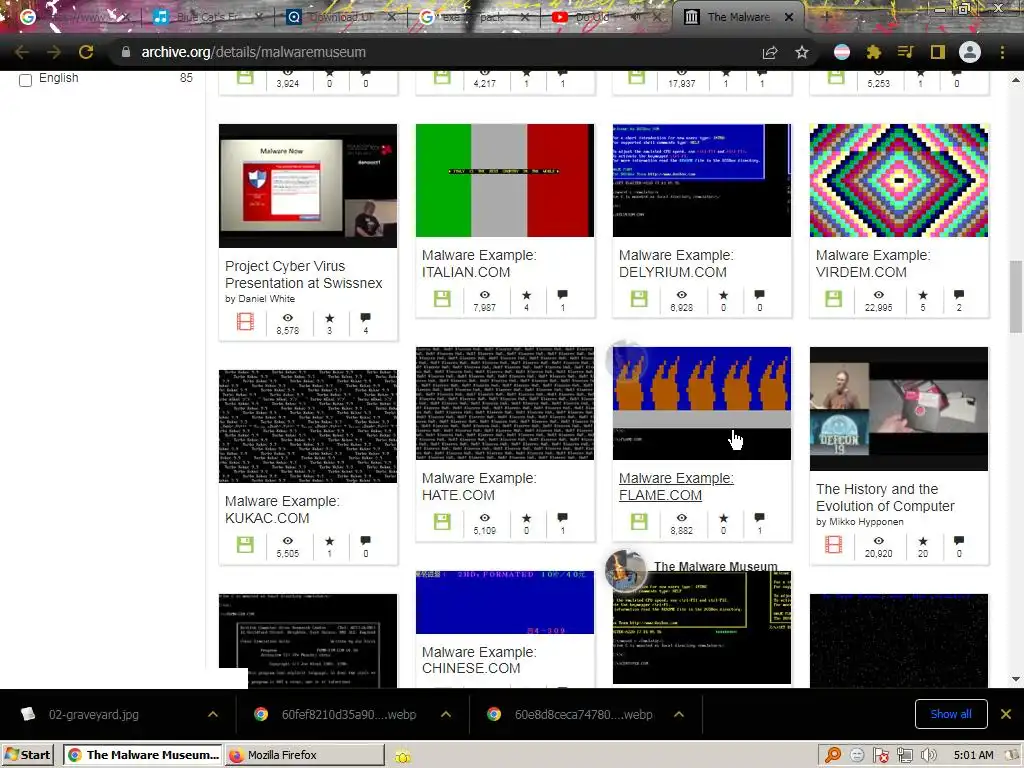Screen dimensions: 1024x768
Task: Reload the page with the refresh icon
Action: coord(86,52)
